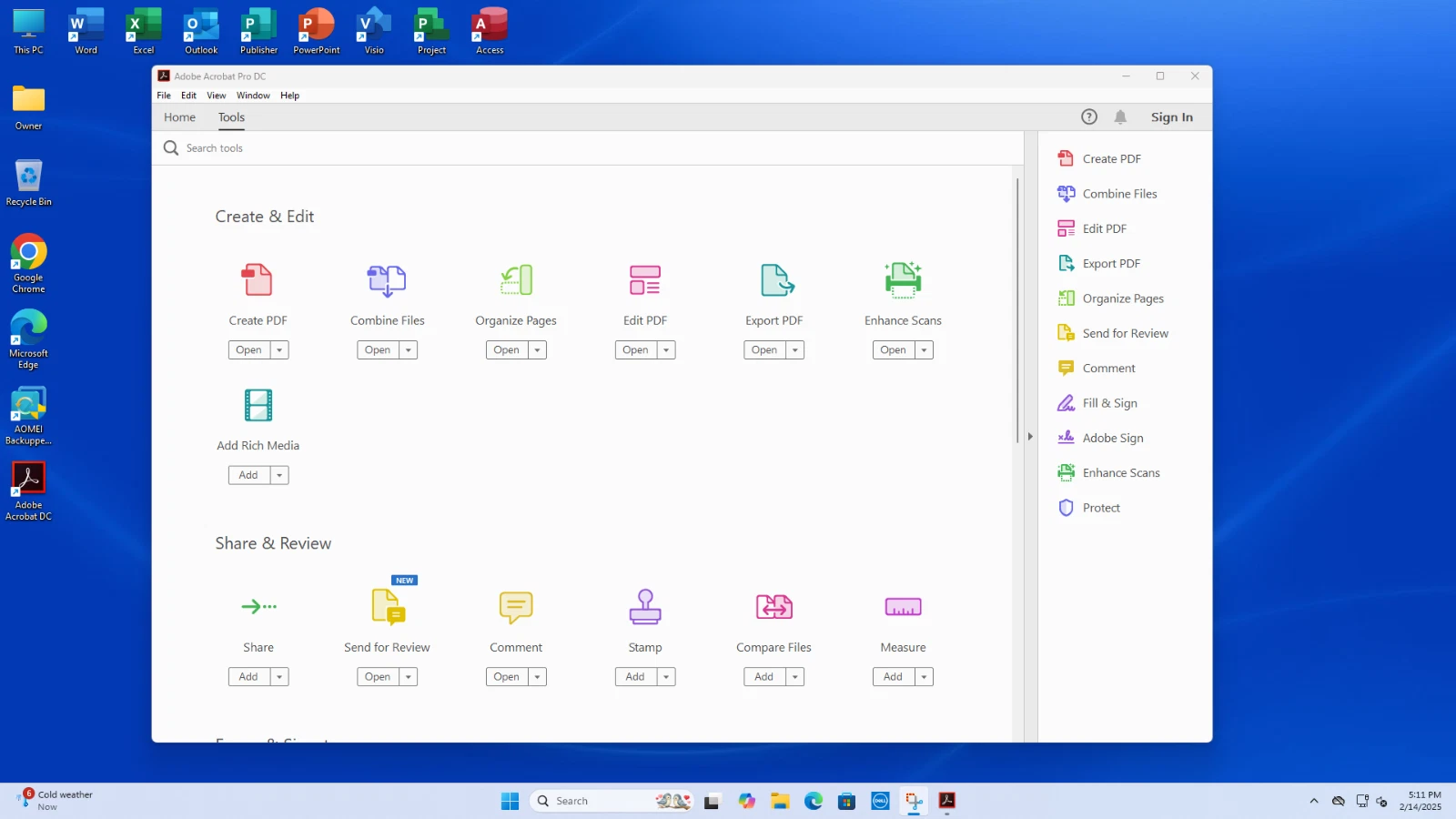
Task: Expand the Combine Files Open dropdown arrow
Action: point(409,350)
